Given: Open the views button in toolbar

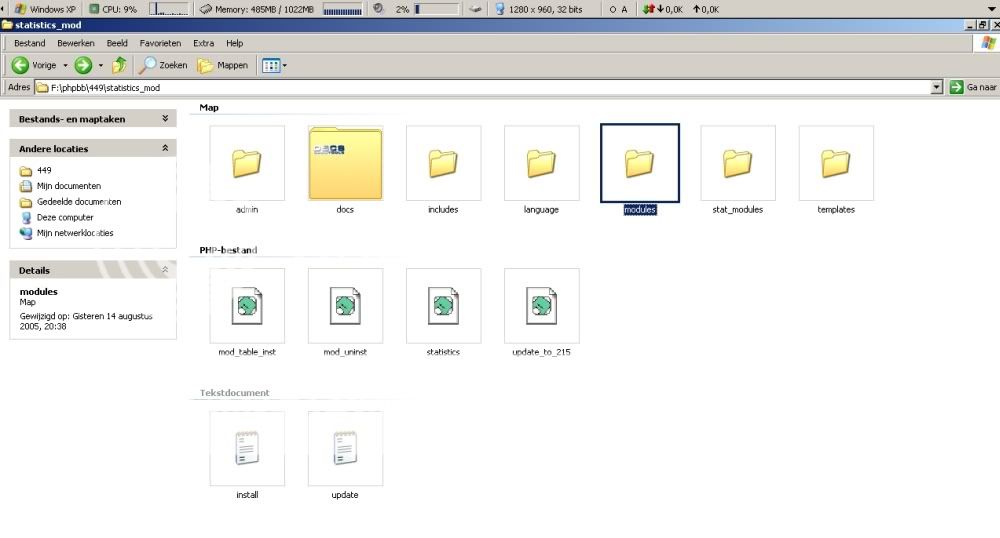Looking at the screenshot, I should point(271,65).
